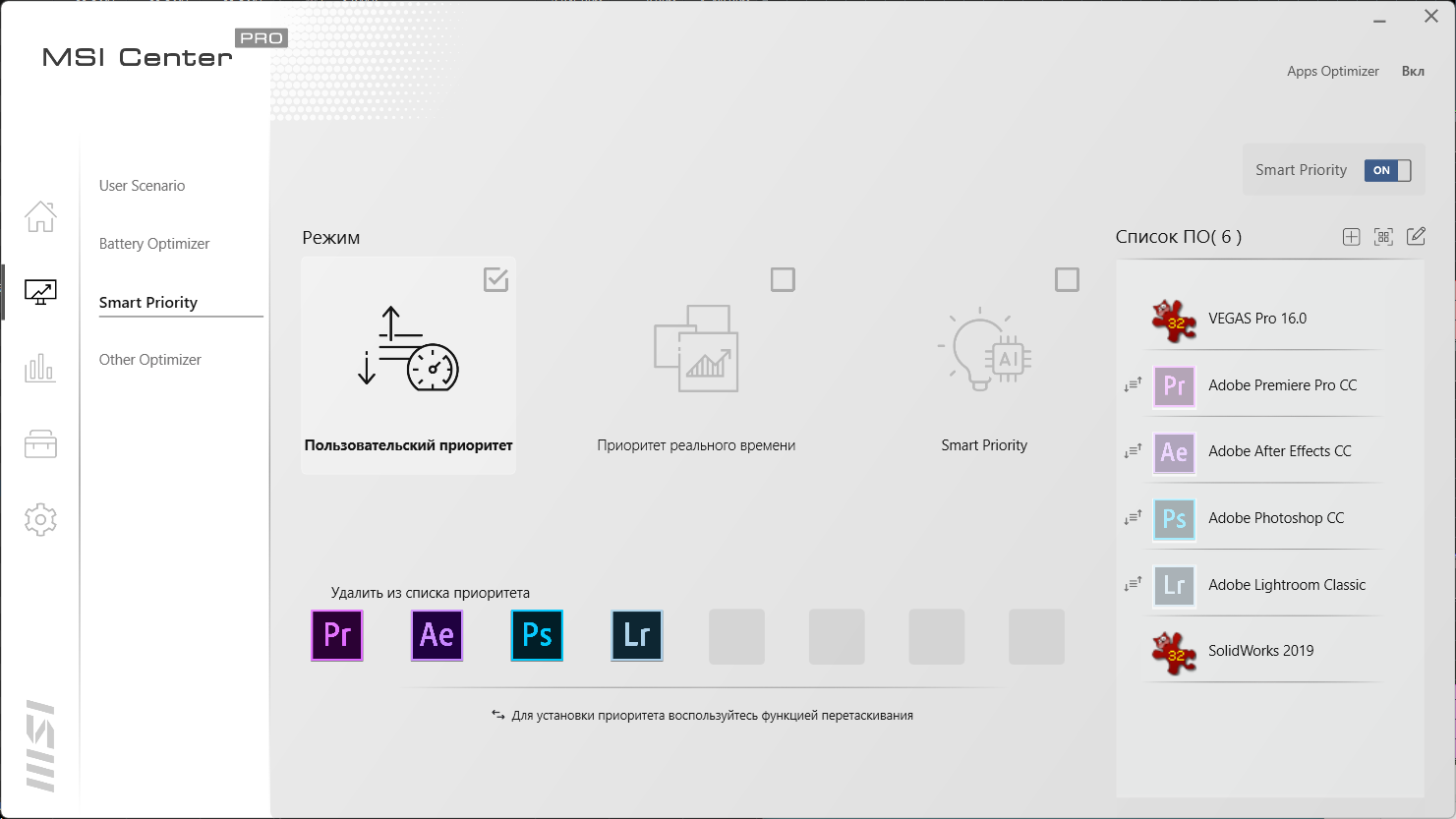
Task: Click the Adobe Premiere Pro CC text
Action: [1282, 385]
